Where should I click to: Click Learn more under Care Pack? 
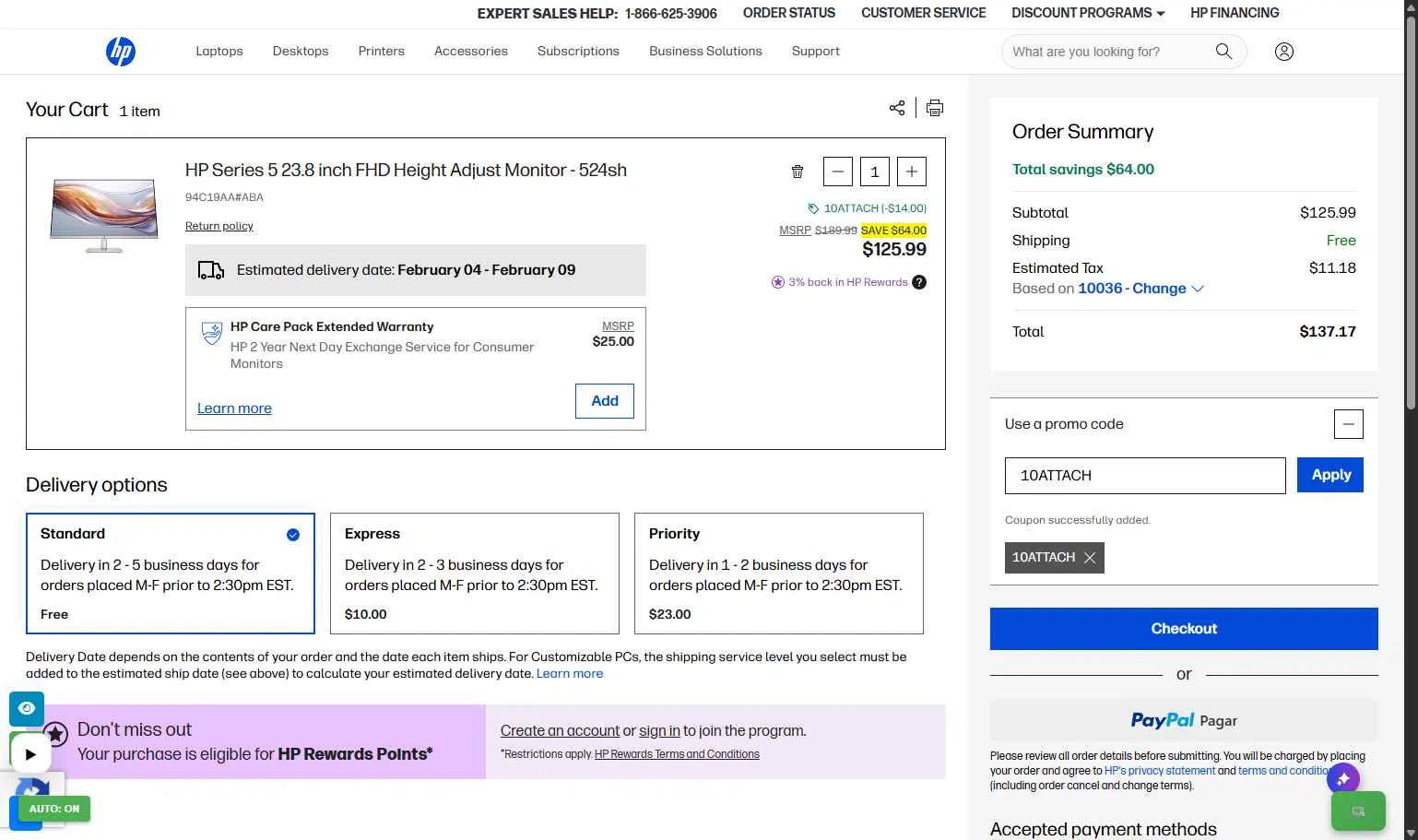click(x=234, y=408)
